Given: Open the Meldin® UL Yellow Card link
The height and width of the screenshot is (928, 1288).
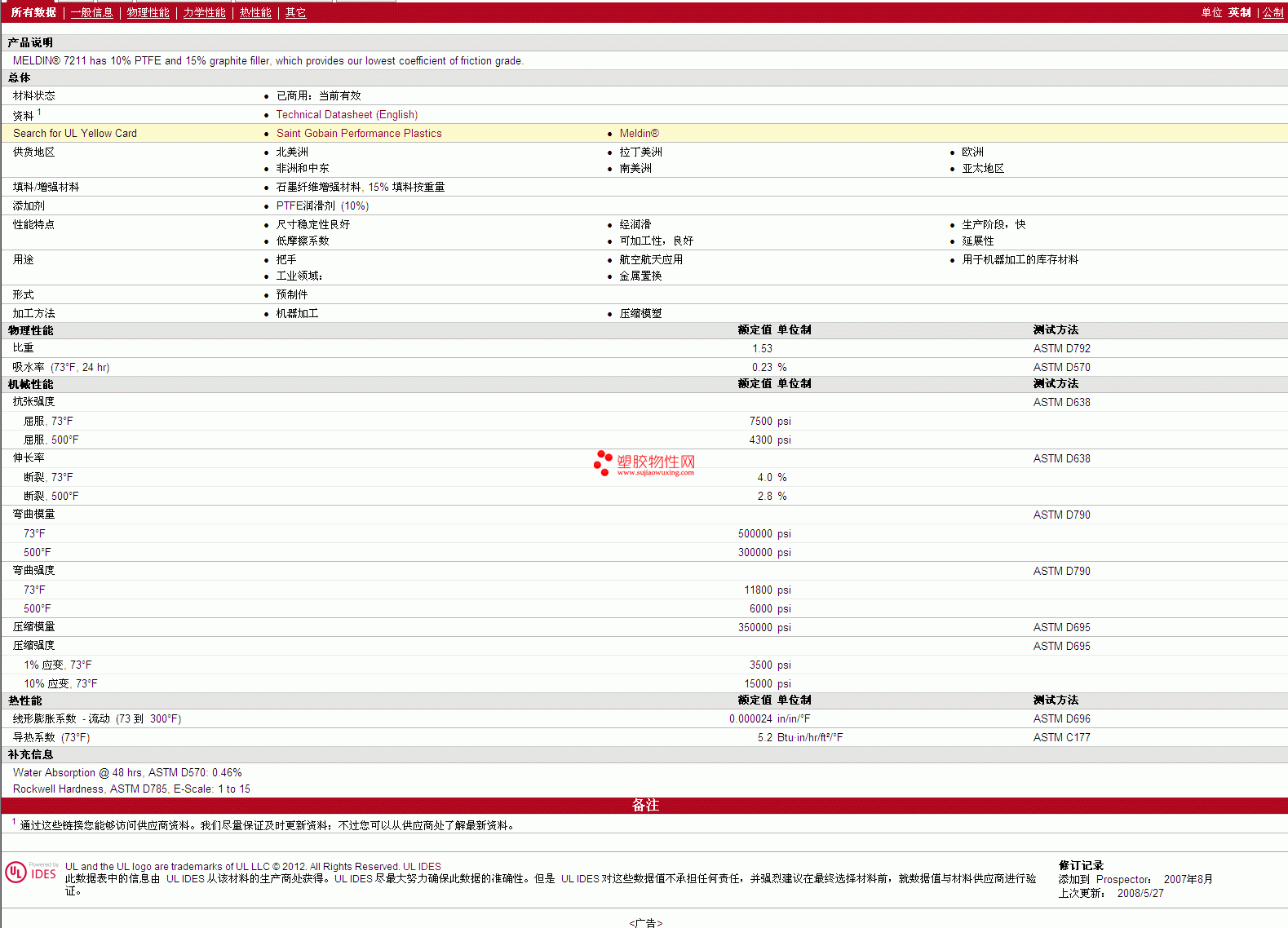Looking at the screenshot, I should (x=639, y=134).
